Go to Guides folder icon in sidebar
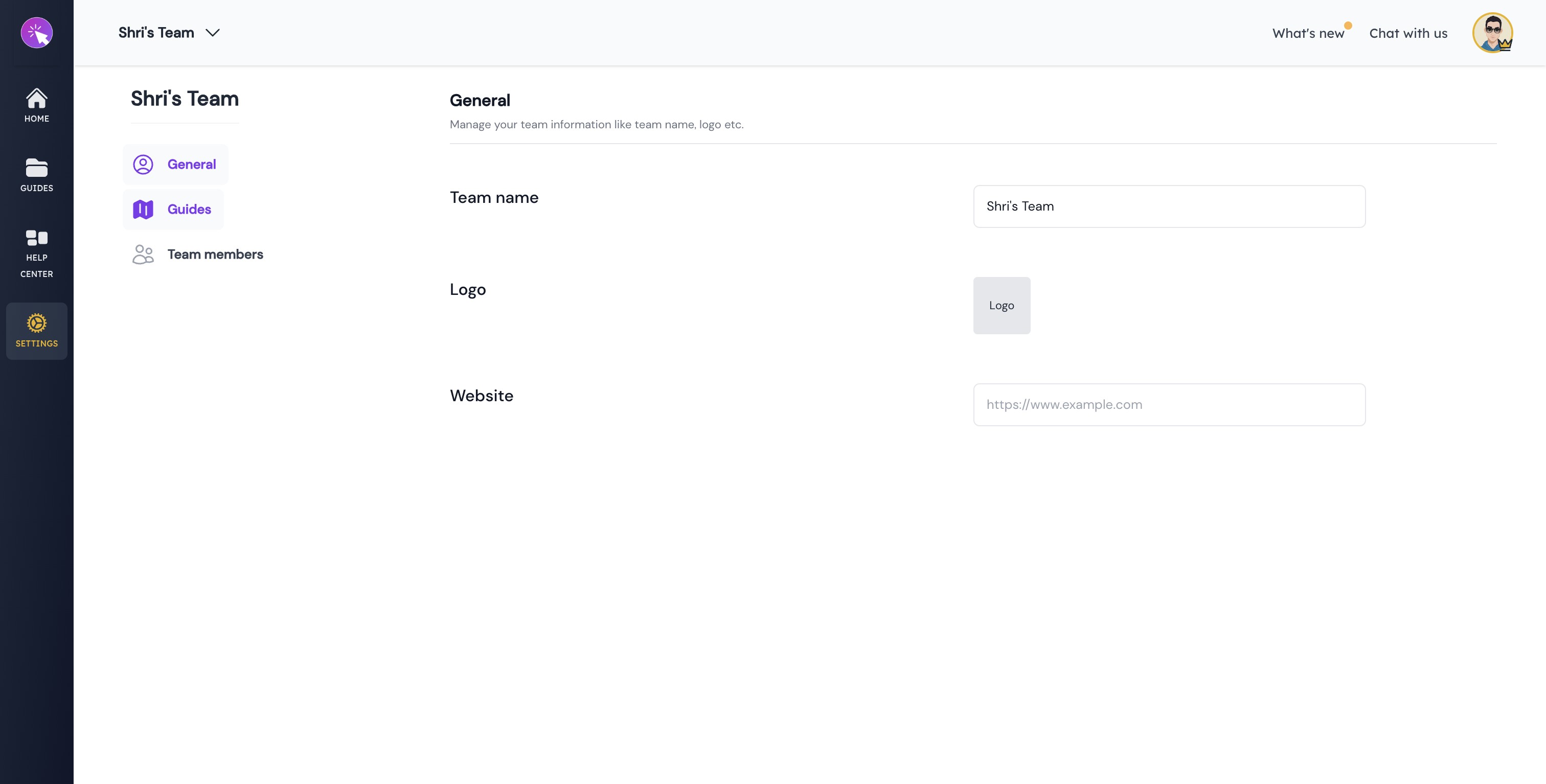1546x784 pixels. (x=37, y=169)
